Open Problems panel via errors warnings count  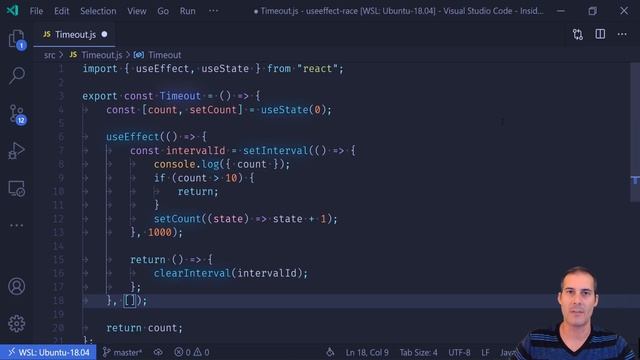coord(192,352)
